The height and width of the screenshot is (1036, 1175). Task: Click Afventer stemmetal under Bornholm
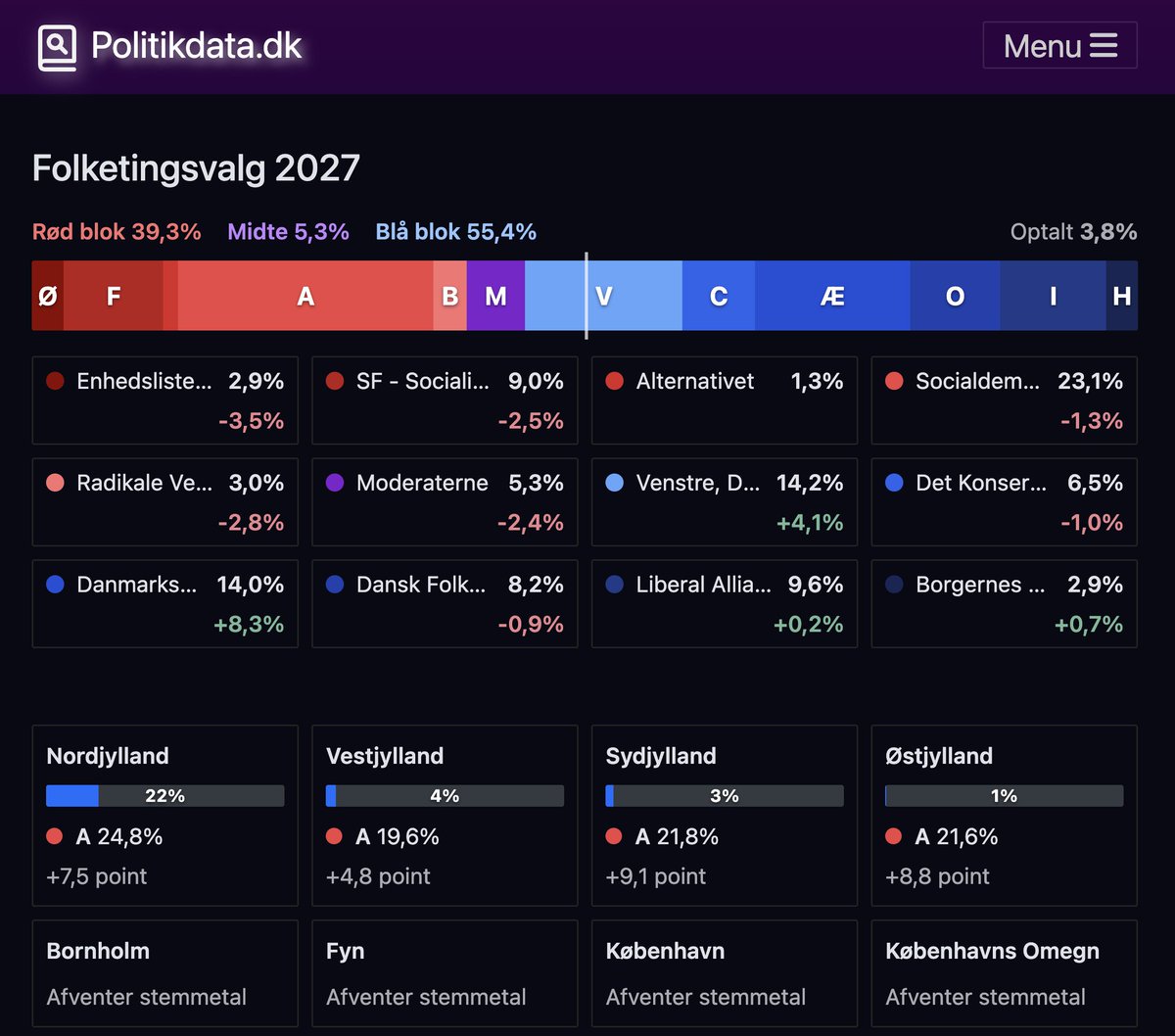(x=147, y=998)
